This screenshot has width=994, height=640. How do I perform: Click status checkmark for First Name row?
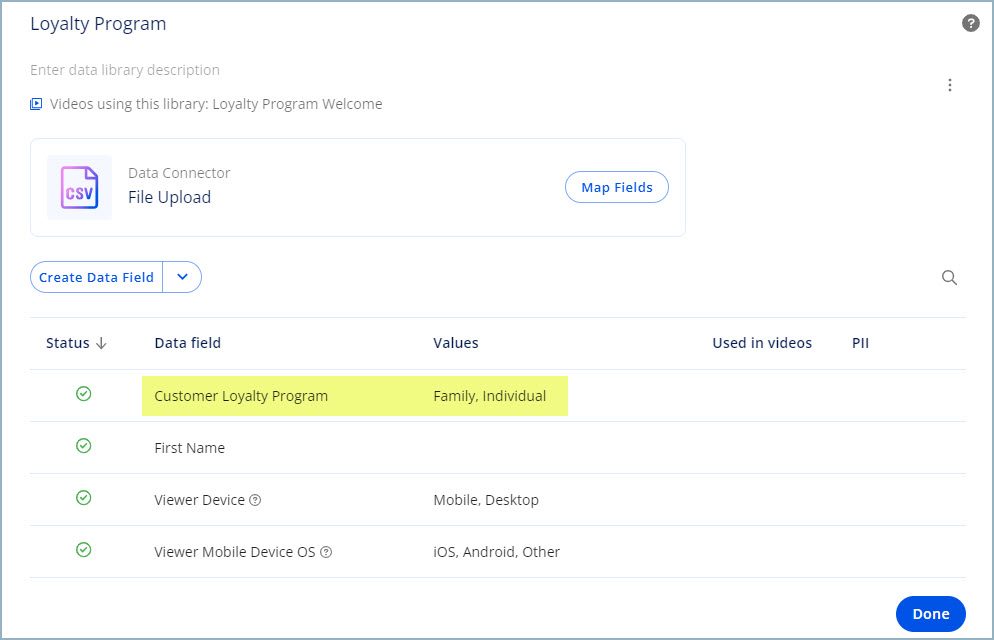click(84, 446)
